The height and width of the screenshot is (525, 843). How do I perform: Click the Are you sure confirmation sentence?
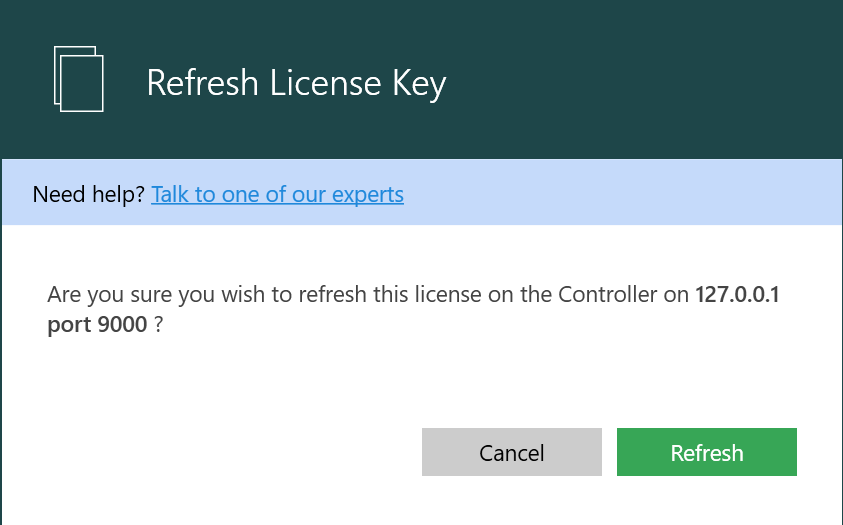[413, 310]
